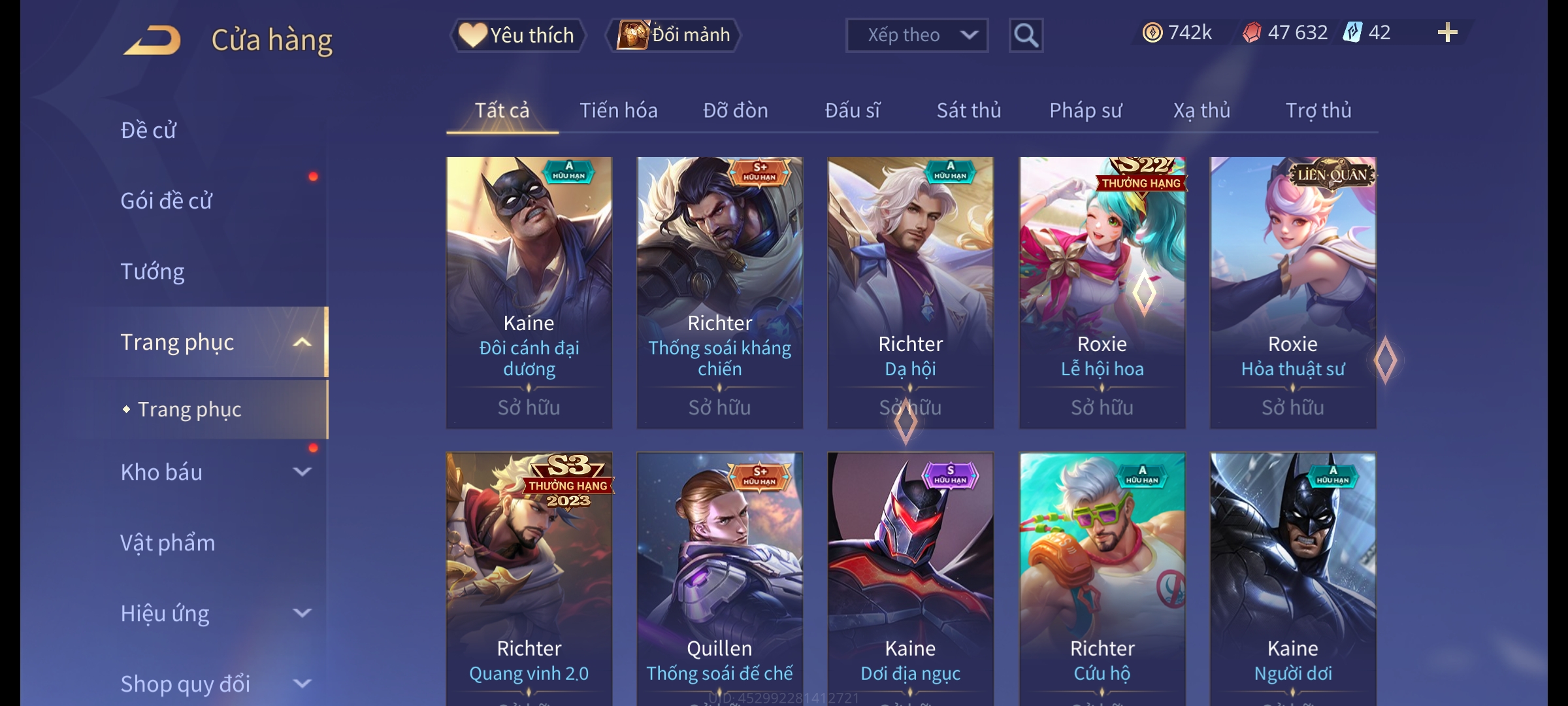1568x706 pixels.
Task: Open the search magnifier icon
Action: click(1026, 35)
